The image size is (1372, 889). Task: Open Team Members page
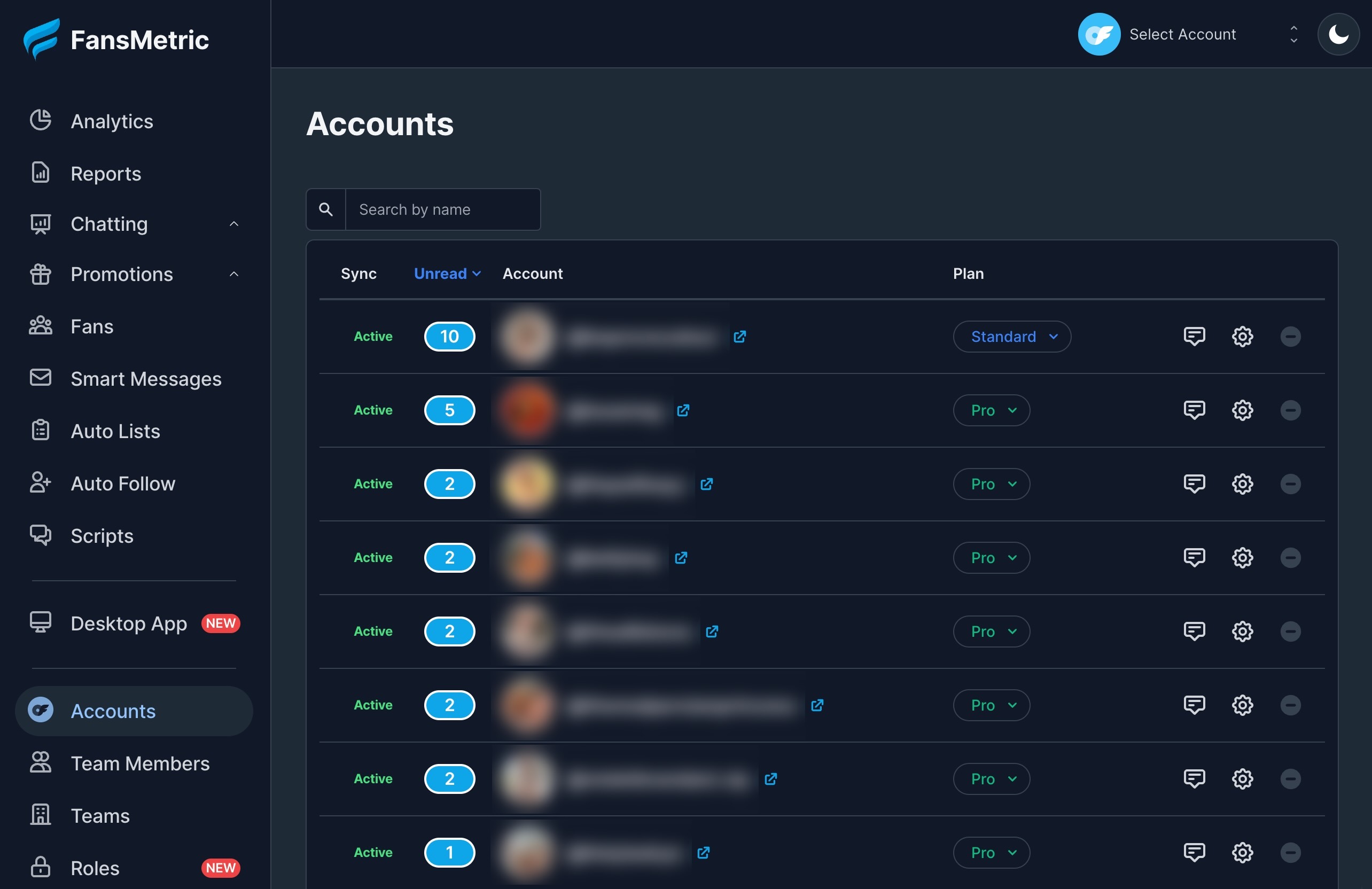[140, 763]
